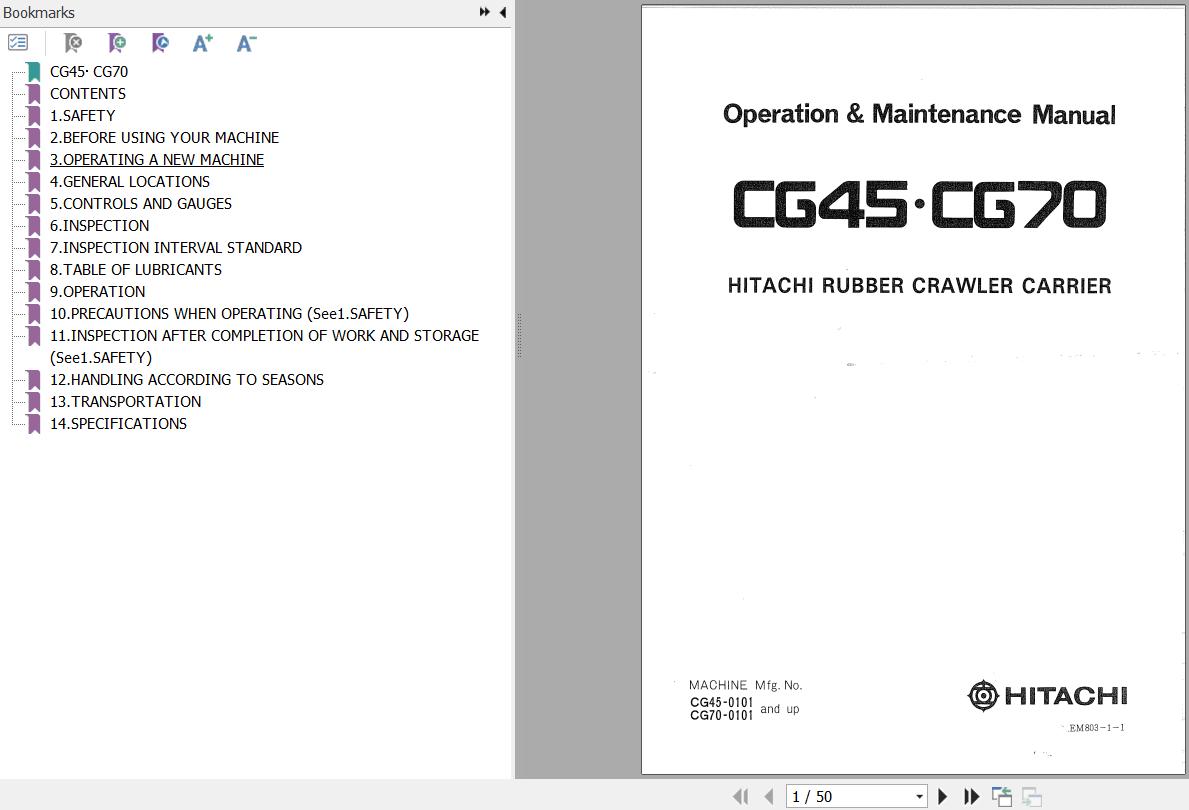Open the page number dropdown arrow
1189x810 pixels.
click(920, 796)
